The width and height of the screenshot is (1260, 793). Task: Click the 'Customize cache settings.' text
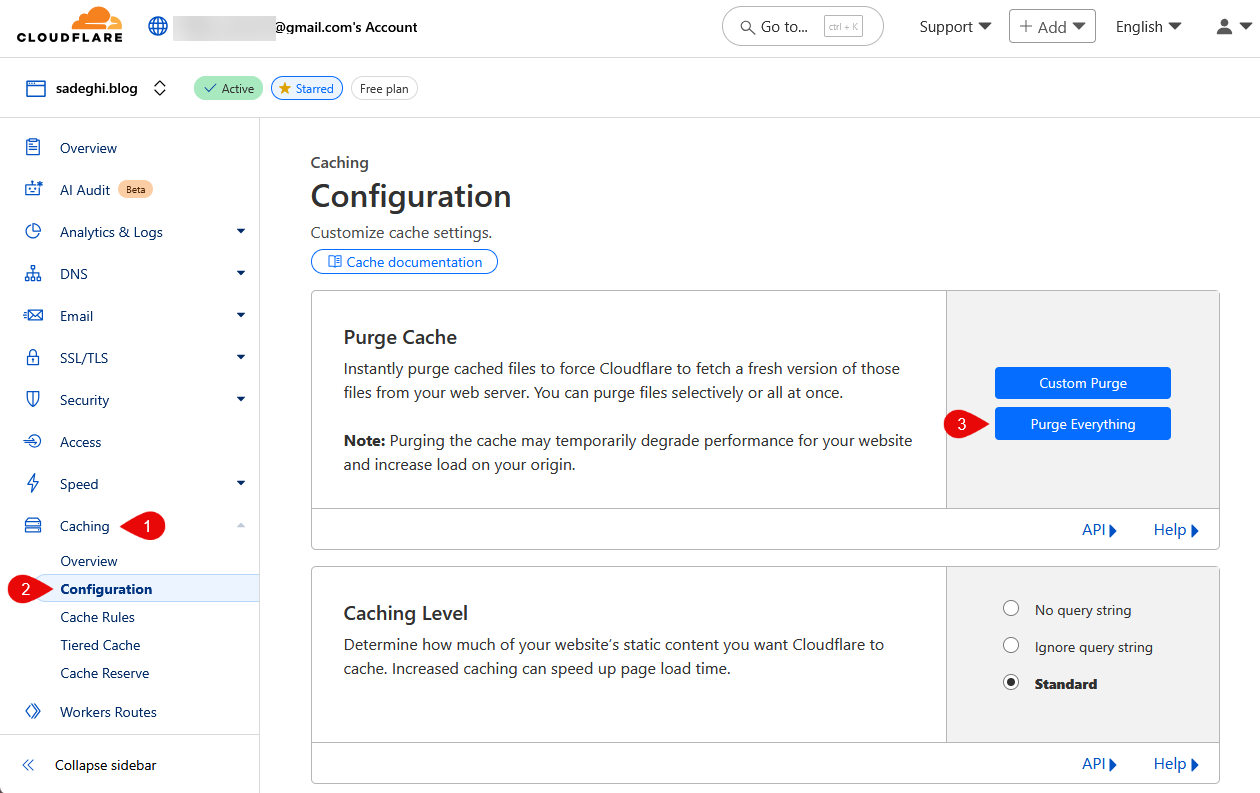(401, 232)
